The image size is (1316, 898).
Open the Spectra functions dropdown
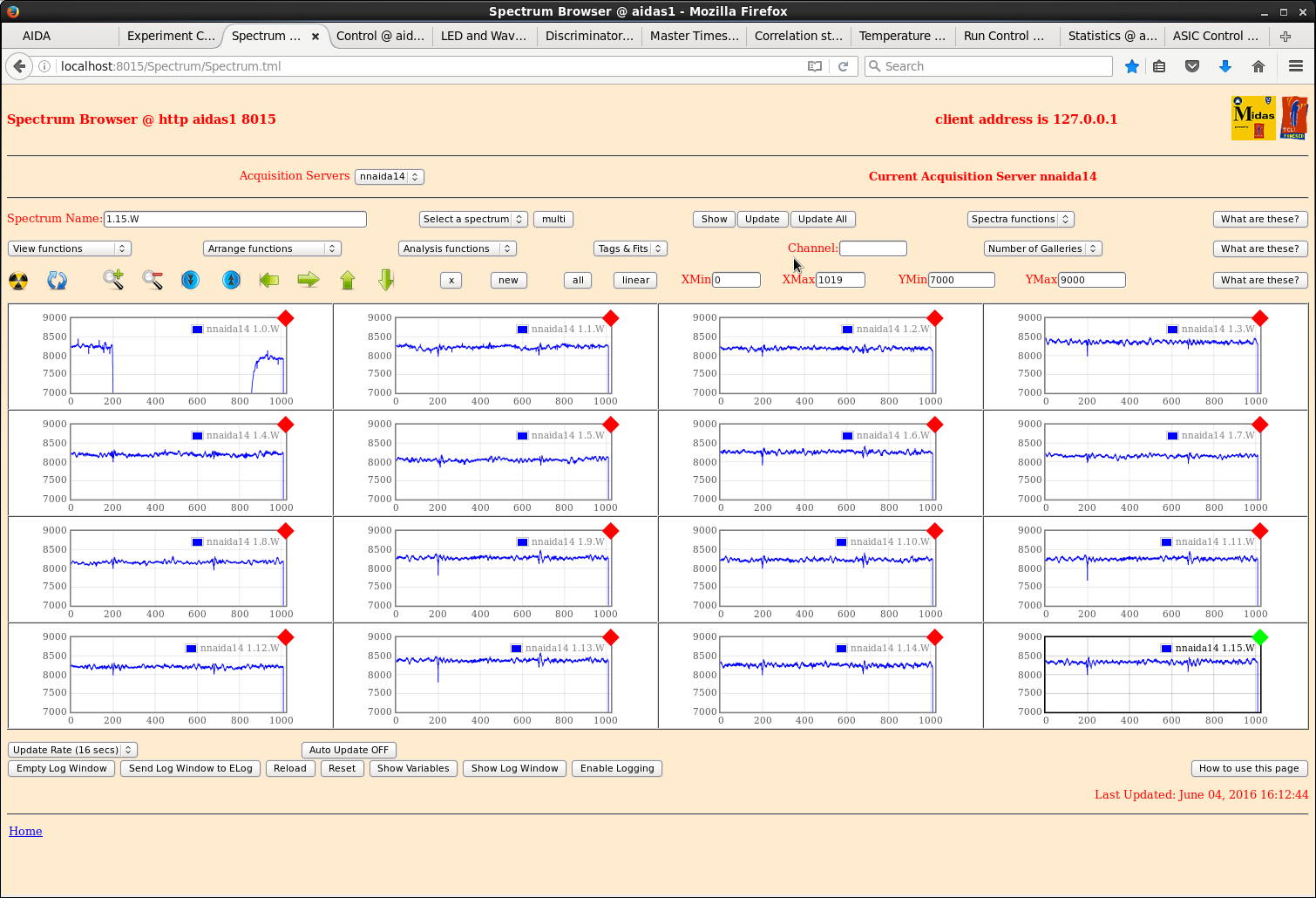pyautogui.click(x=1021, y=219)
